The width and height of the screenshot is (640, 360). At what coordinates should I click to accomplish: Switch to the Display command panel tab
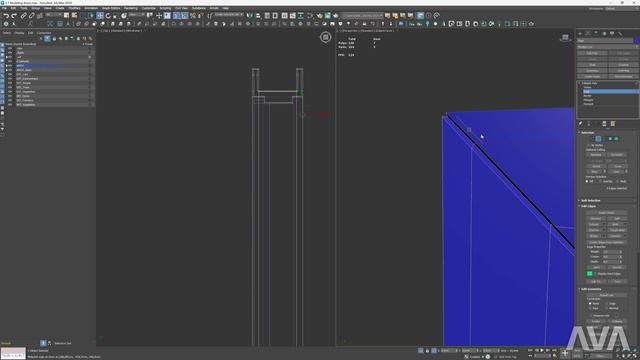612,33
